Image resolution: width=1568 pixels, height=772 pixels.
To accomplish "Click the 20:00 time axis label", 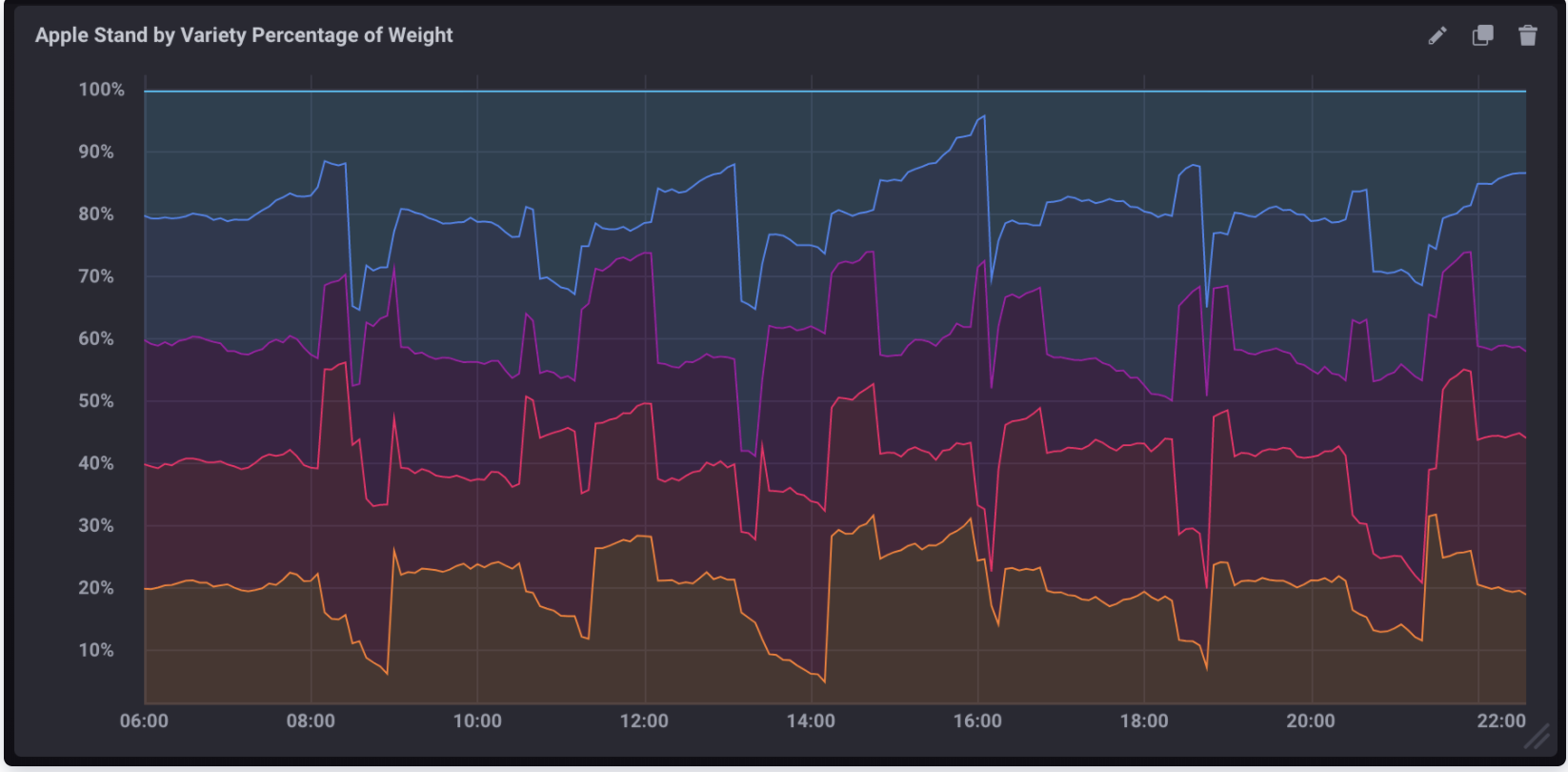I will click(x=1311, y=721).
